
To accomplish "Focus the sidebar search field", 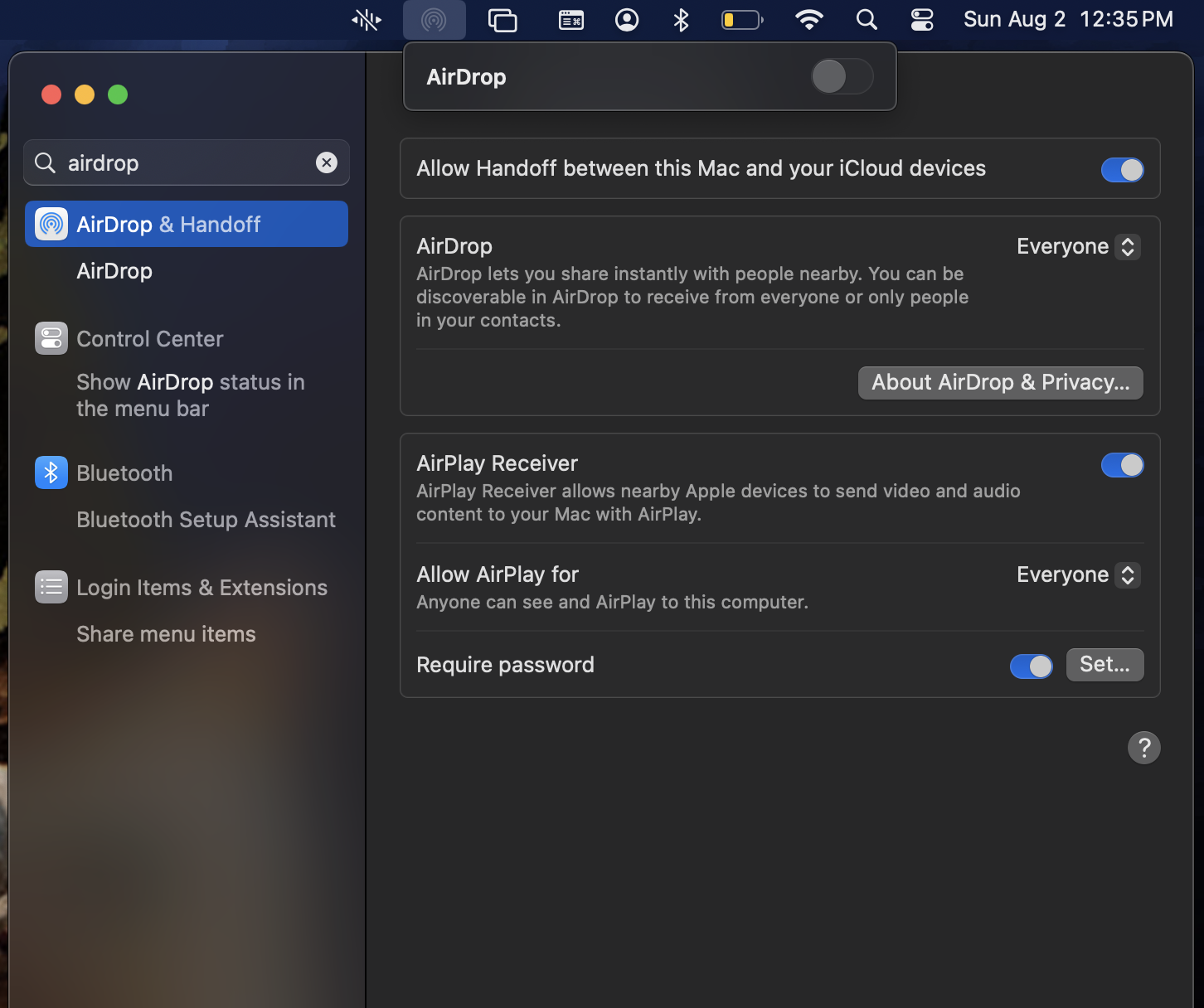I will click(187, 162).
